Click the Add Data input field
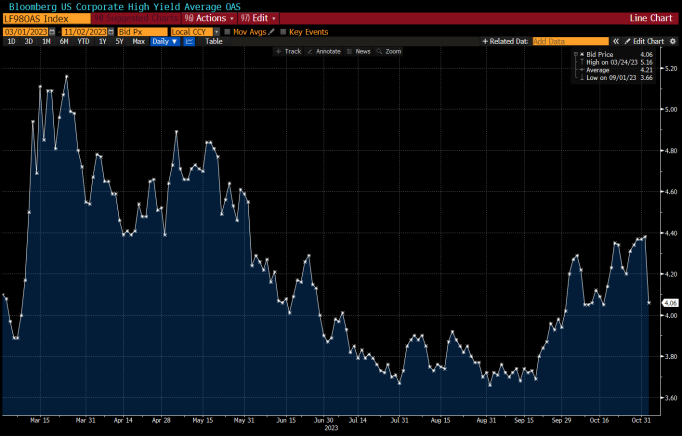 coord(563,41)
